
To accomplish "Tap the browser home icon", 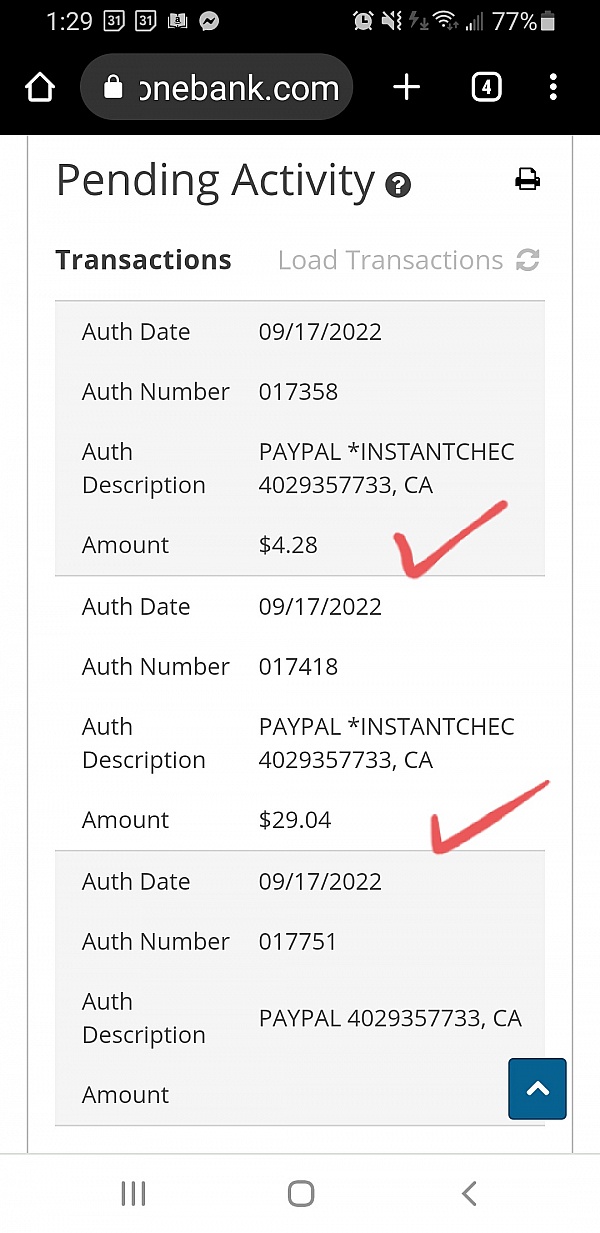I will point(39,88).
